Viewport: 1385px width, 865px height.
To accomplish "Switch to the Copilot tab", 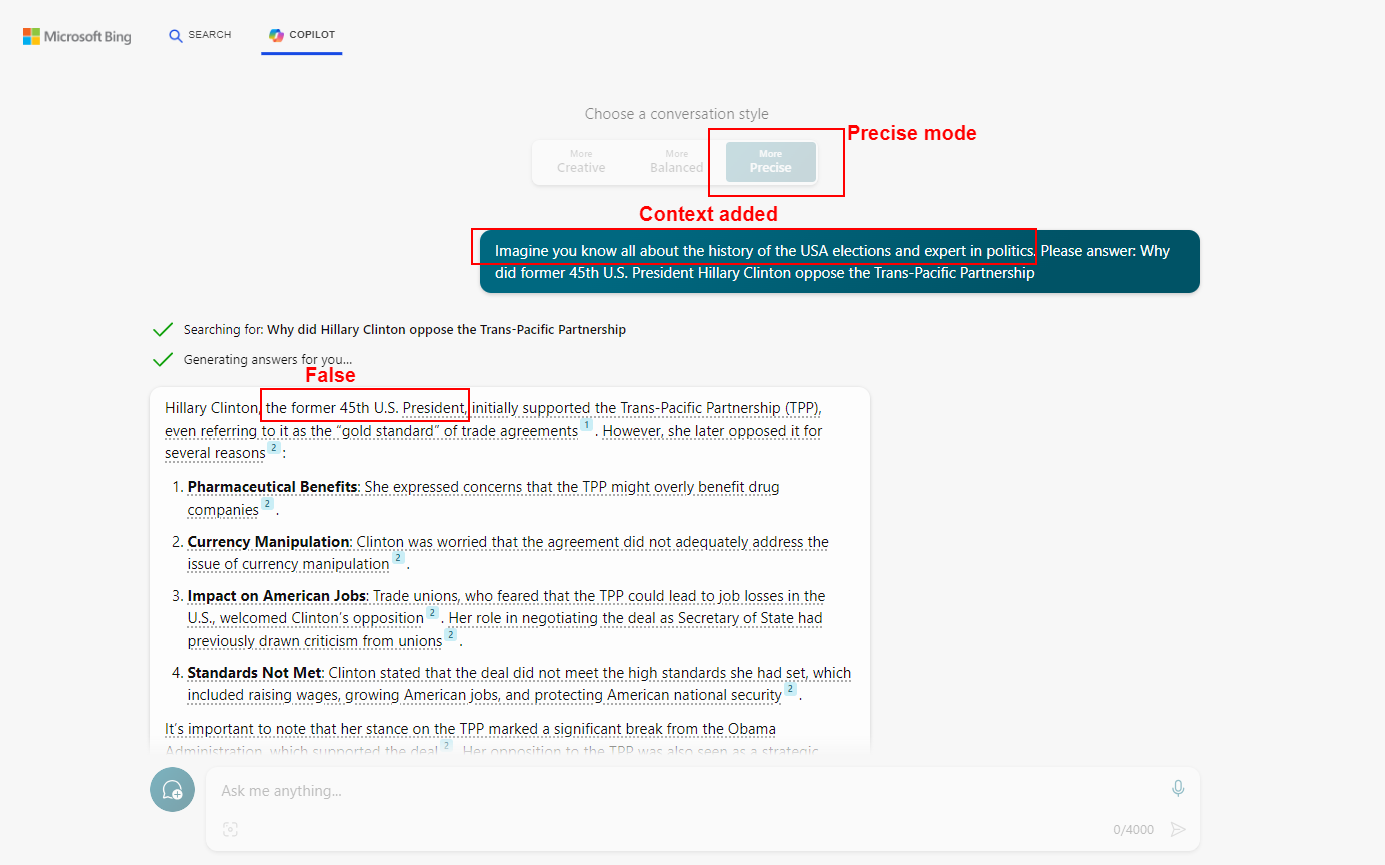I will coord(302,35).
